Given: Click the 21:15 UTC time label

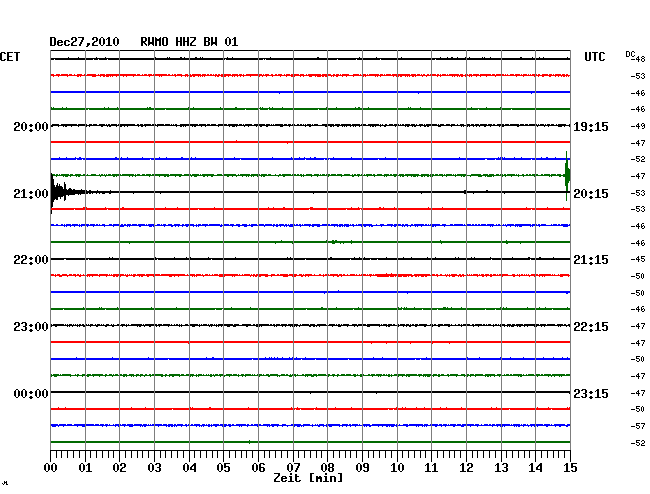Looking at the screenshot, I should tap(591, 260).
